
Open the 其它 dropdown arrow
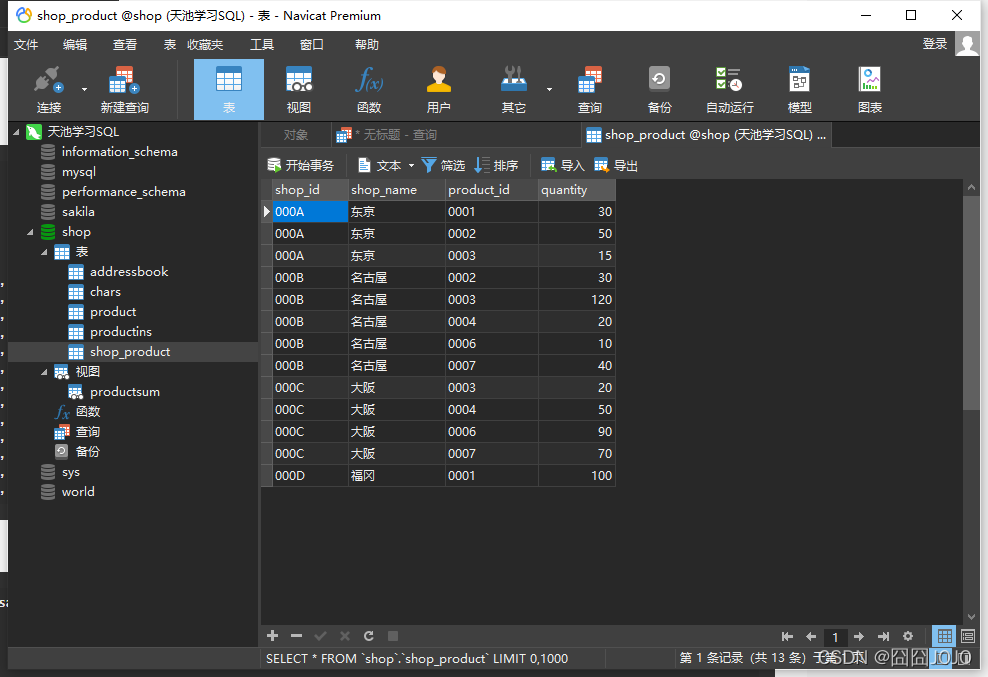coord(549,90)
